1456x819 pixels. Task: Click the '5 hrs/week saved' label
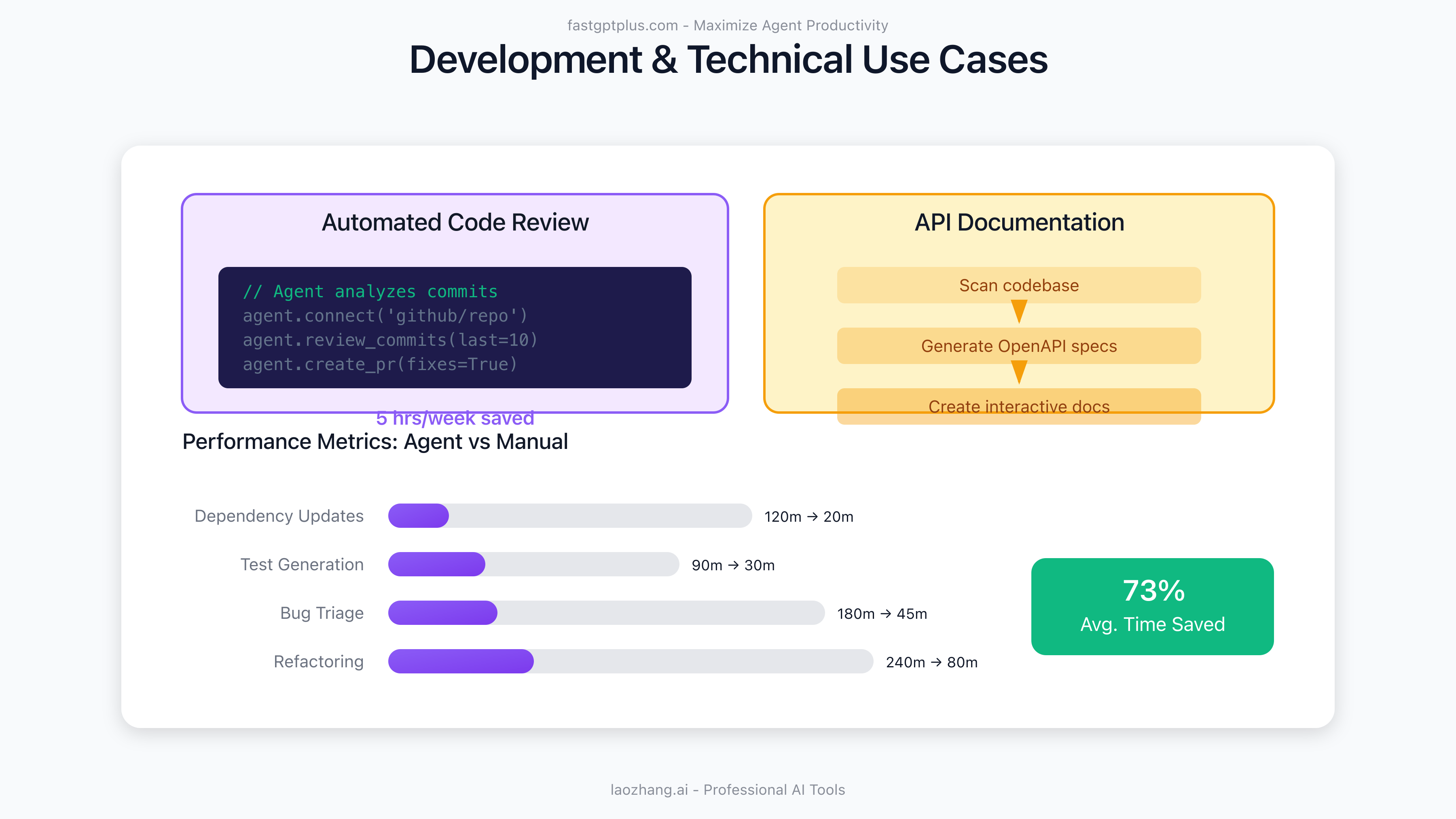(455, 418)
